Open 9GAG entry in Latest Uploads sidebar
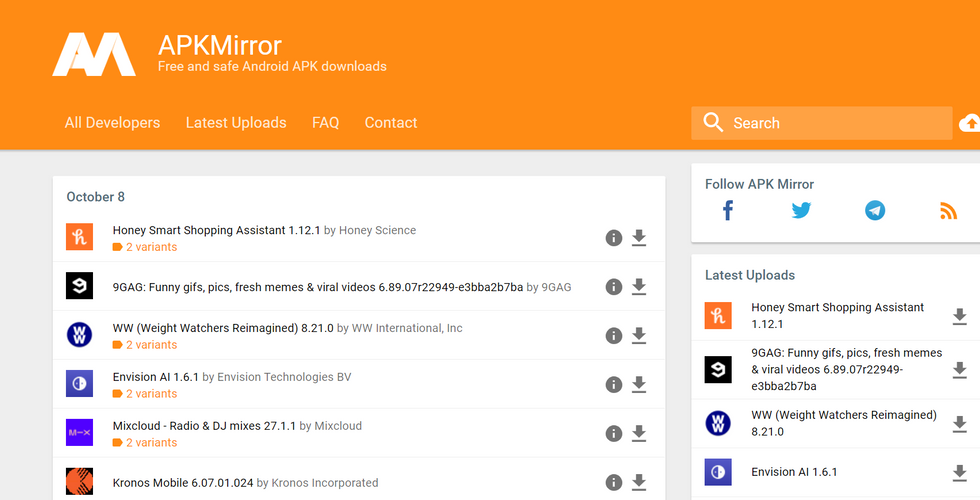This screenshot has height=500, width=980. pyautogui.click(x=846, y=369)
